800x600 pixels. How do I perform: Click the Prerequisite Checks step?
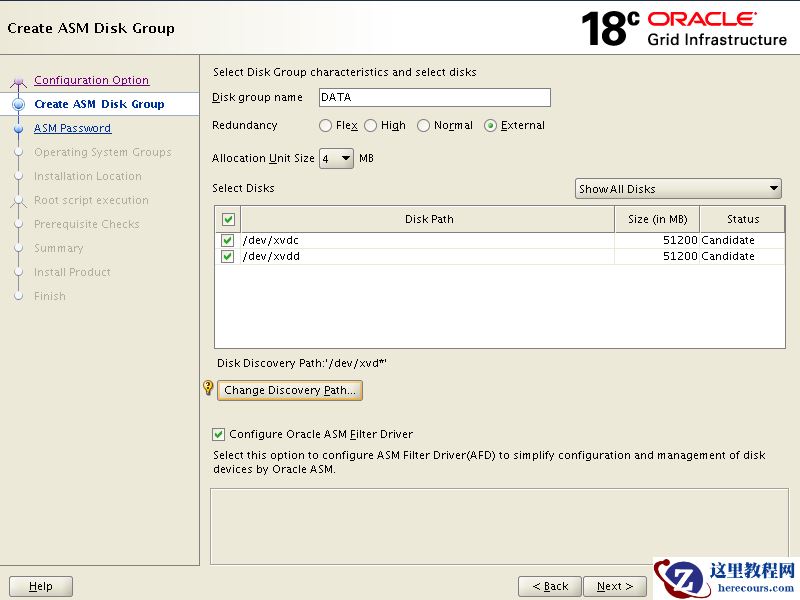pyautogui.click(x=87, y=224)
